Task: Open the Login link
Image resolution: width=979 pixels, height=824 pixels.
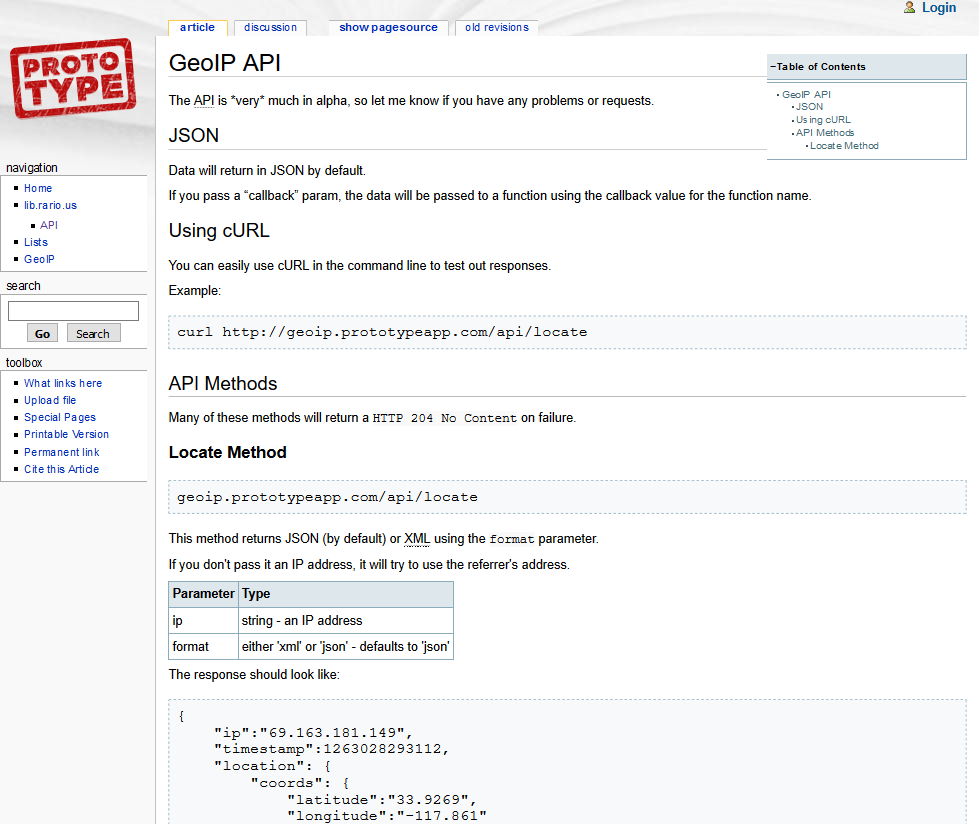Action: pos(938,7)
